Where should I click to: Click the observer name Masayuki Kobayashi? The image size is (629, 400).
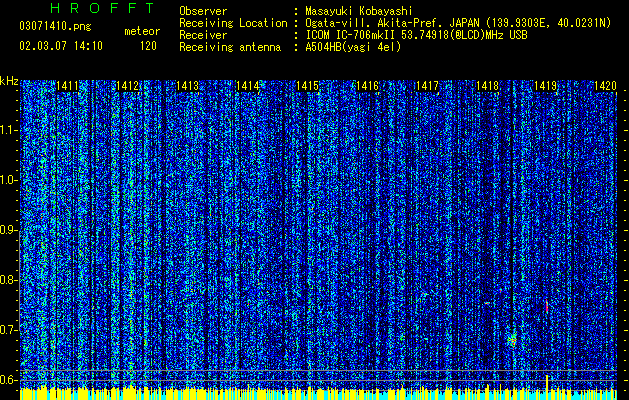[x=359, y=11]
